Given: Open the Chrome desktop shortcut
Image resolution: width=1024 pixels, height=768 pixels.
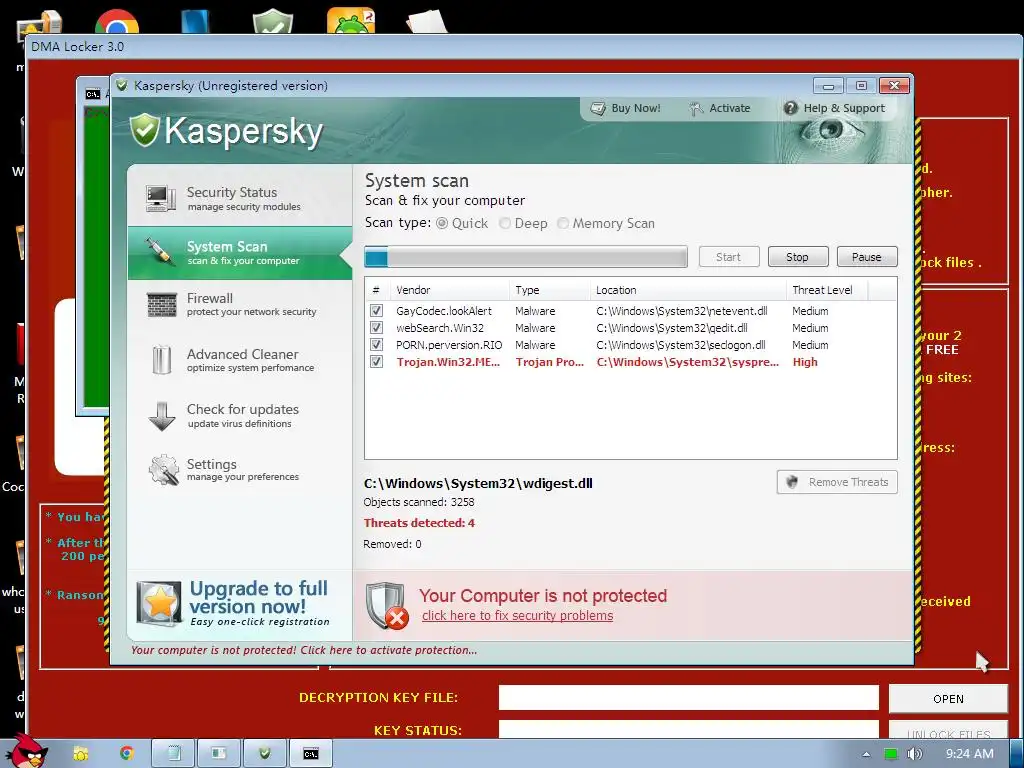Looking at the screenshot, I should tap(117, 21).
